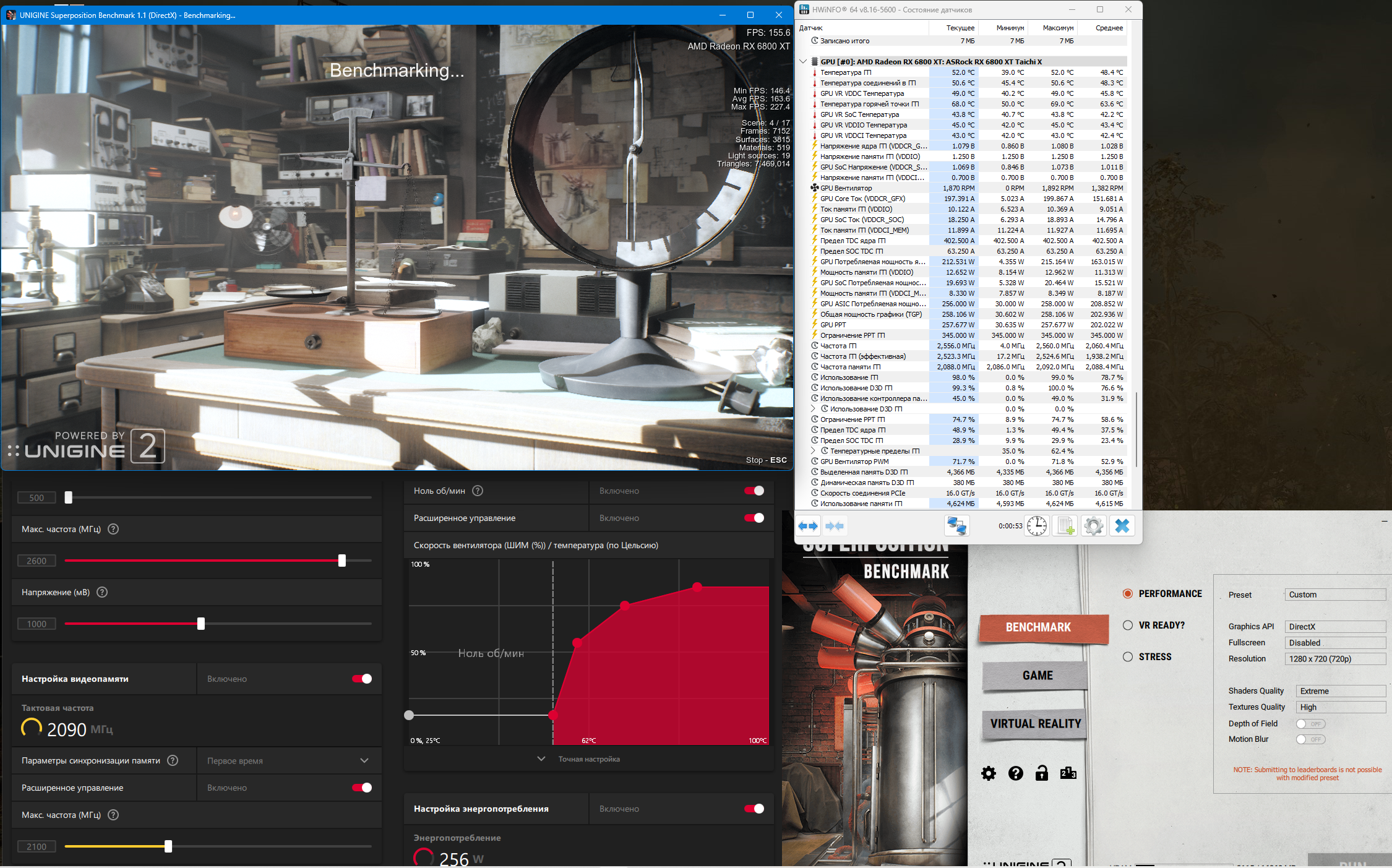Switch to VIRTUAL REALITY tab
Viewport: 1392px width, 868px height.
pyautogui.click(x=1035, y=724)
